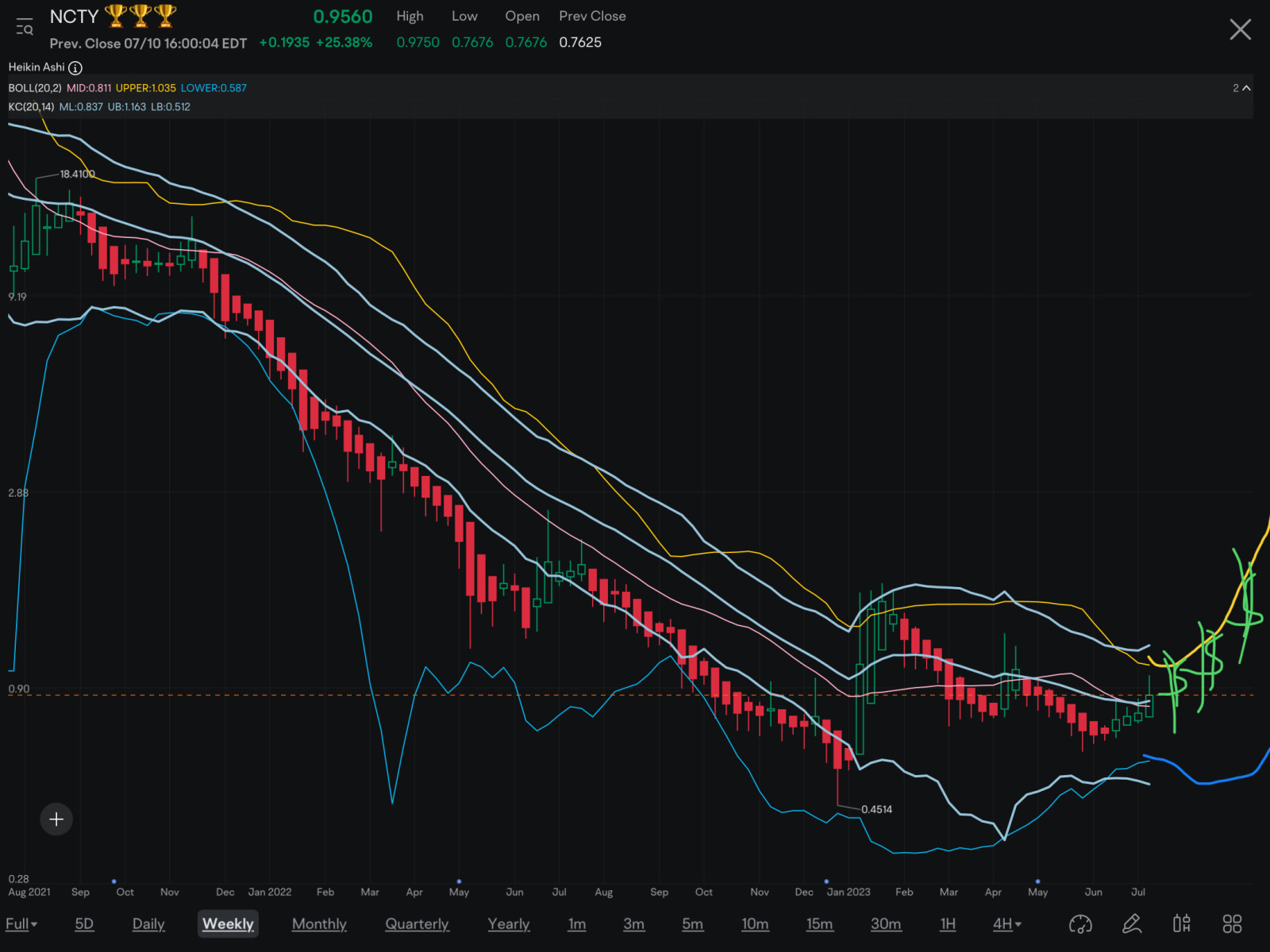Switch to the Daily timeframe

click(148, 924)
